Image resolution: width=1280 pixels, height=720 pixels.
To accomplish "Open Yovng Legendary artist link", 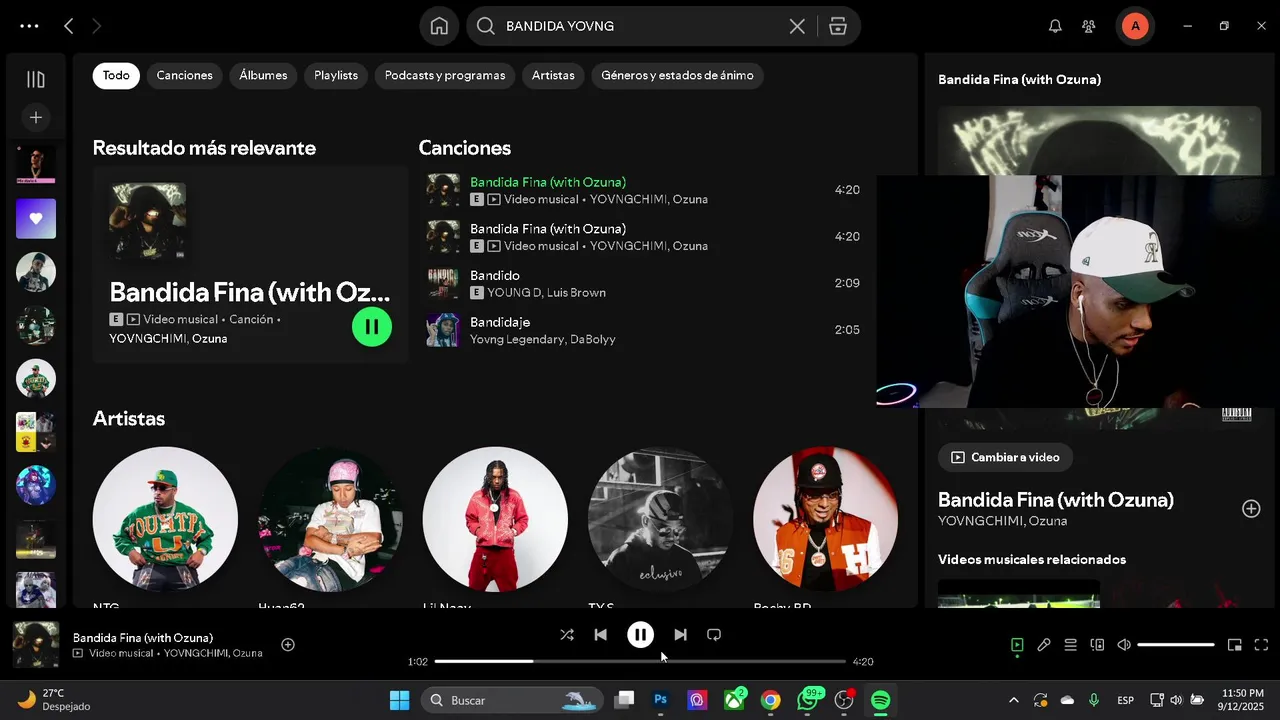I will tap(516, 340).
